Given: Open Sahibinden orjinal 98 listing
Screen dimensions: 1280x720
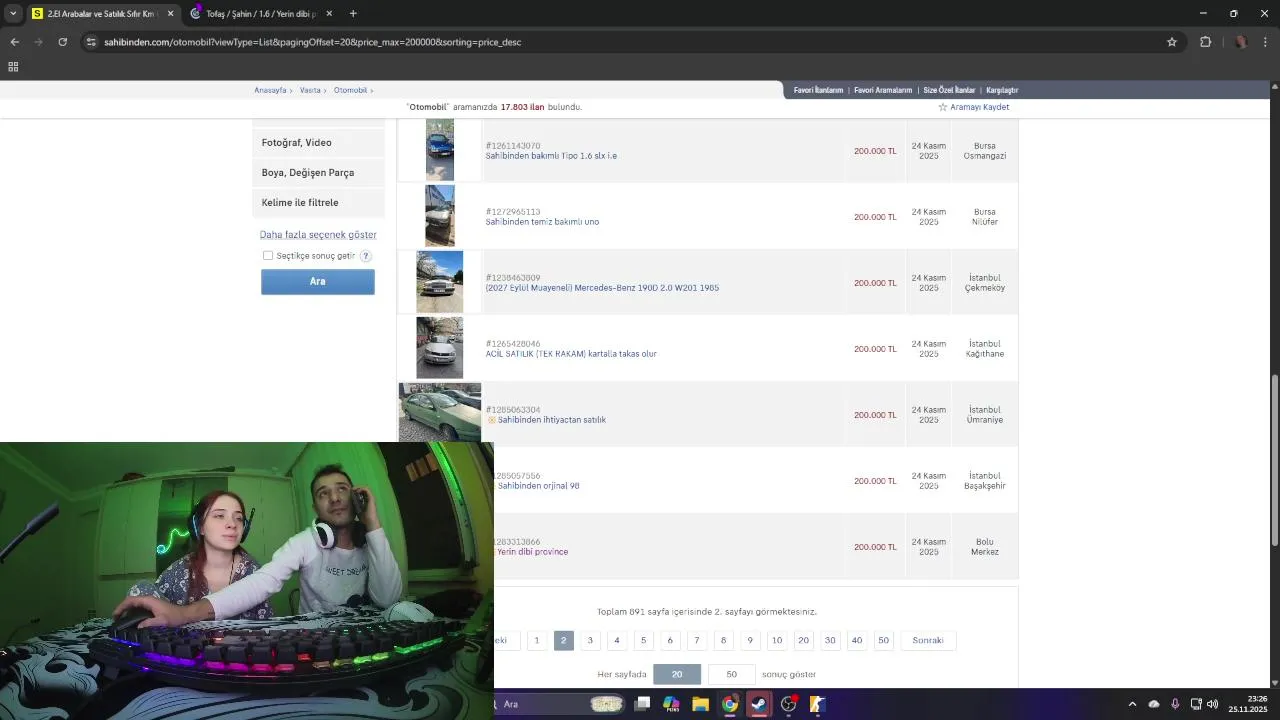Looking at the screenshot, I should coord(538,486).
